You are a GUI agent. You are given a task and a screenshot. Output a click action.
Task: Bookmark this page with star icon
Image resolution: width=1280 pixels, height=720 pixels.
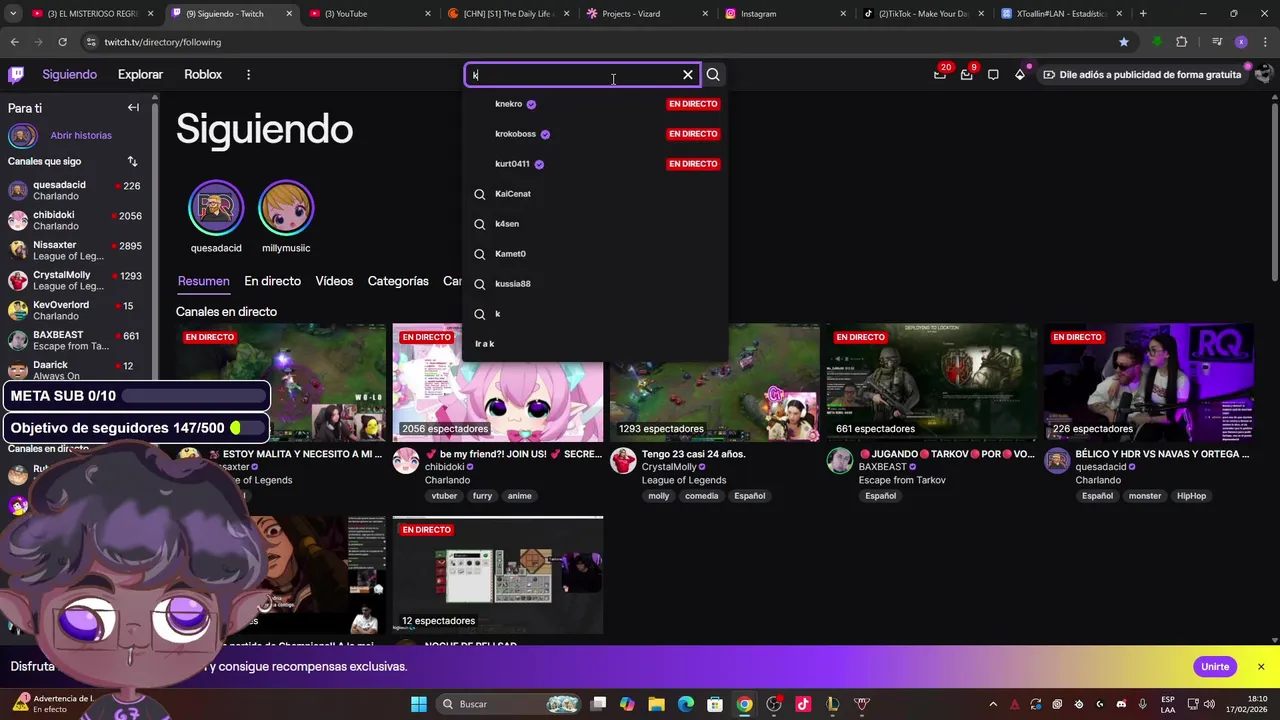1124,42
